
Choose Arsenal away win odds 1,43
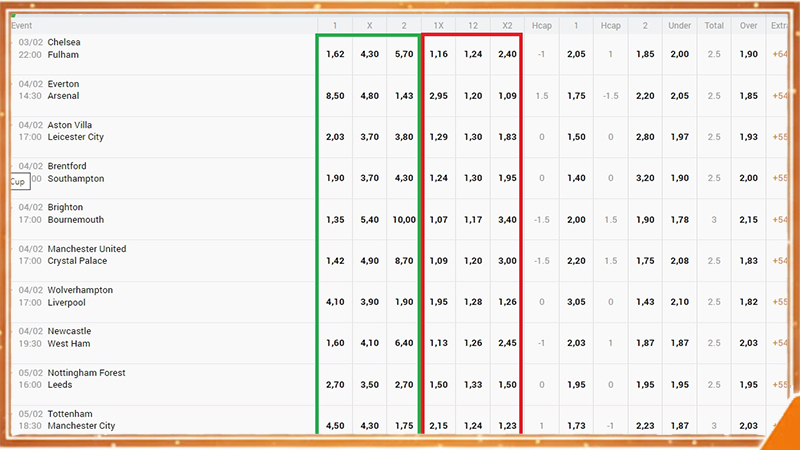tap(403, 96)
